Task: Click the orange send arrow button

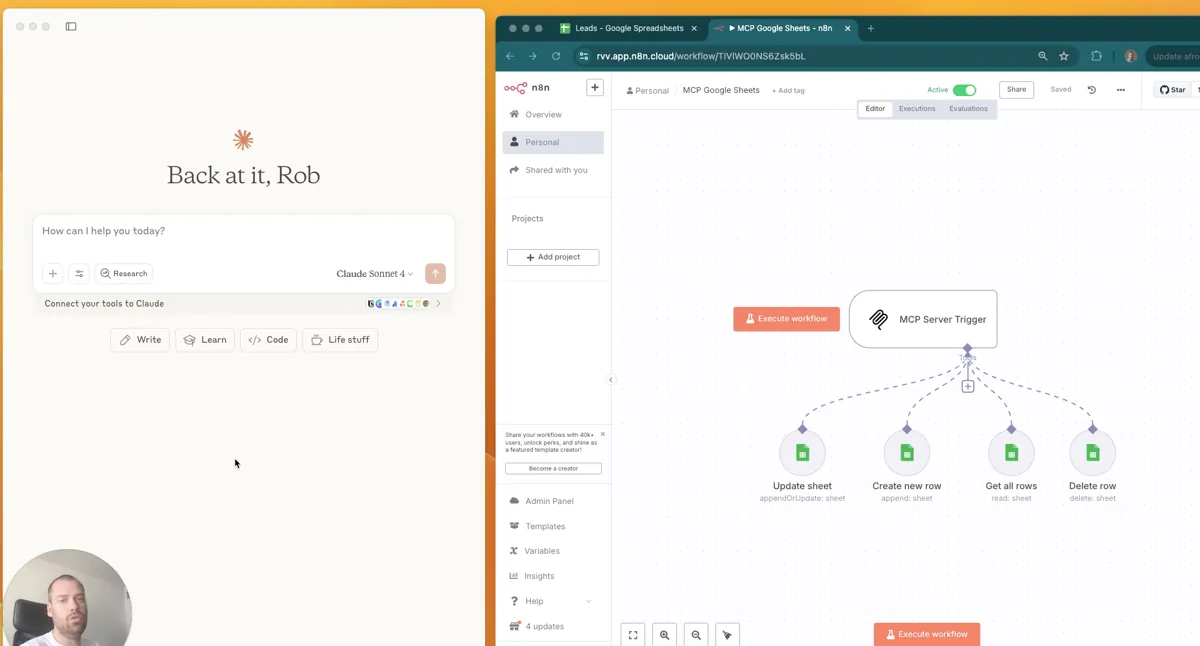Action: pos(435,273)
